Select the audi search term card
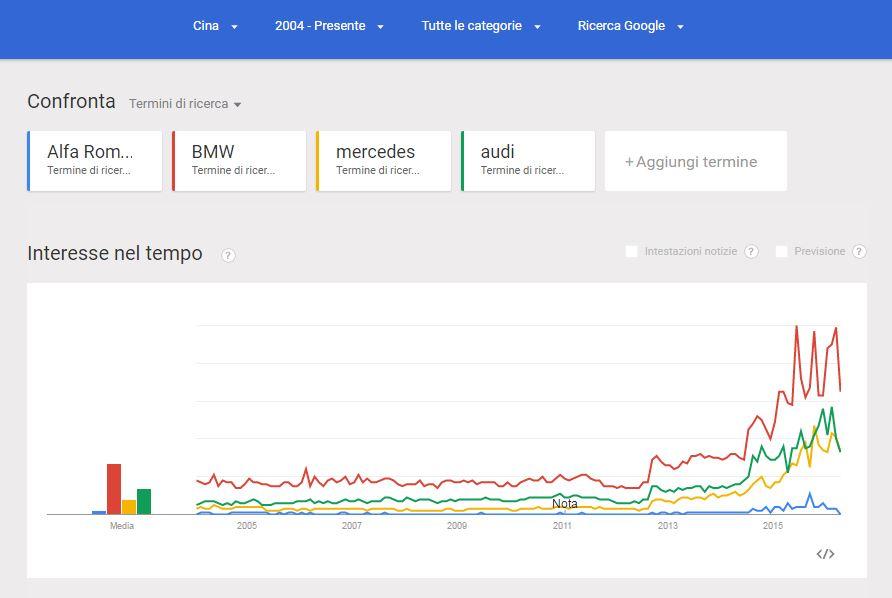This screenshot has height=598, width=892. click(x=528, y=160)
